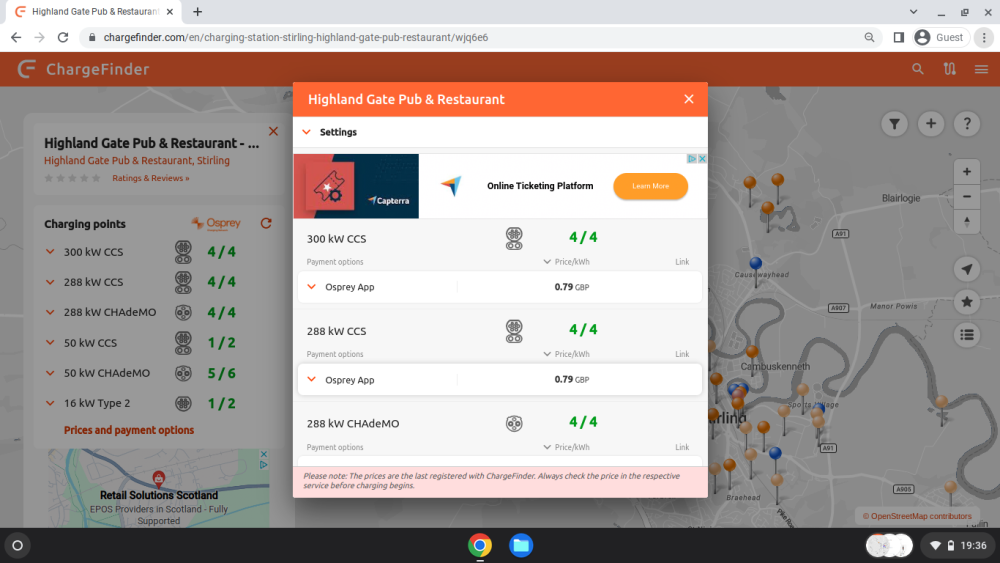The width and height of the screenshot is (1000, 563).
Task: Center map on my location arrow
Action: (967, 269)
